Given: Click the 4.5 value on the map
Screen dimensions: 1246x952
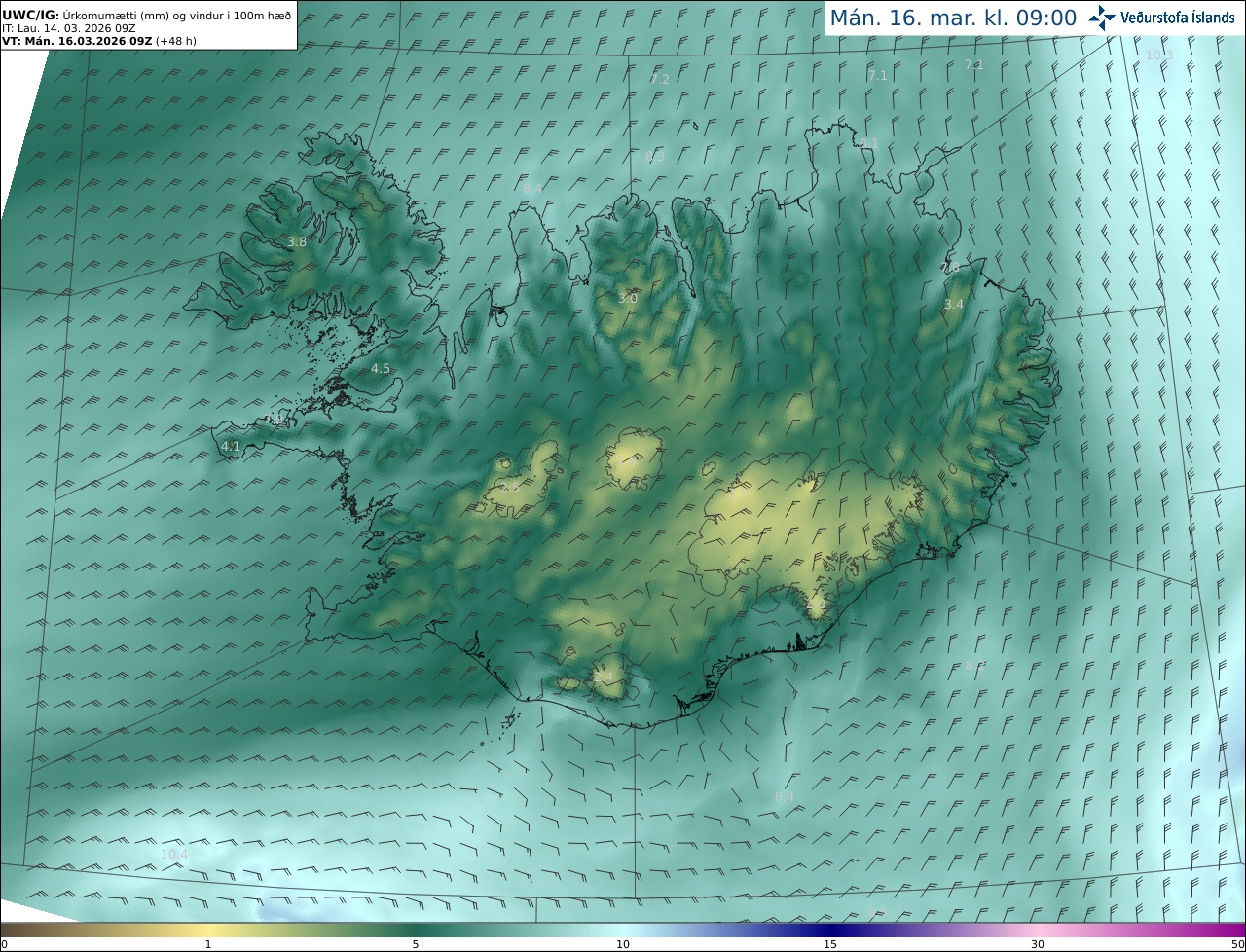Looking at the screenshot, I should 381,369.
